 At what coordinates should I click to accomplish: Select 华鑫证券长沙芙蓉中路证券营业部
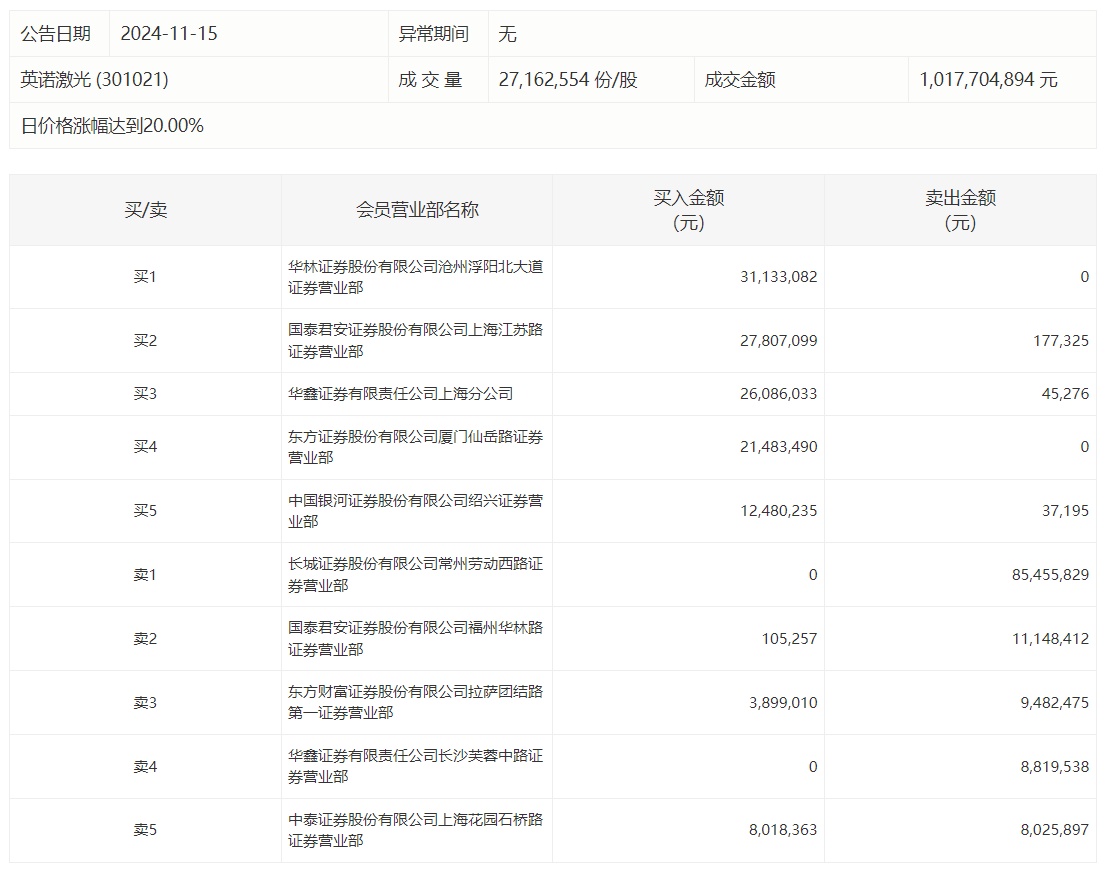pos(416,766)
